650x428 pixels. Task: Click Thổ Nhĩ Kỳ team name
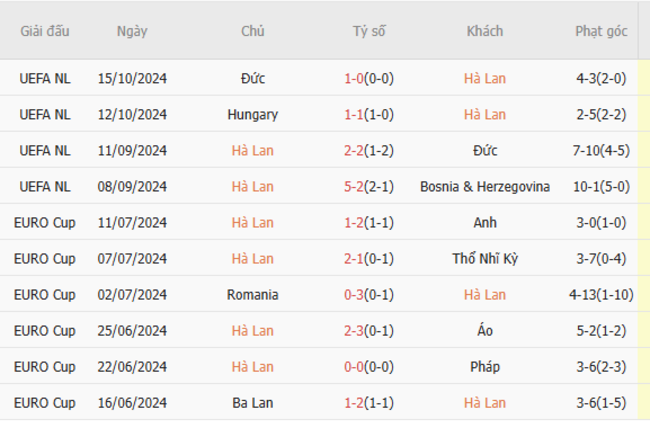485,259
